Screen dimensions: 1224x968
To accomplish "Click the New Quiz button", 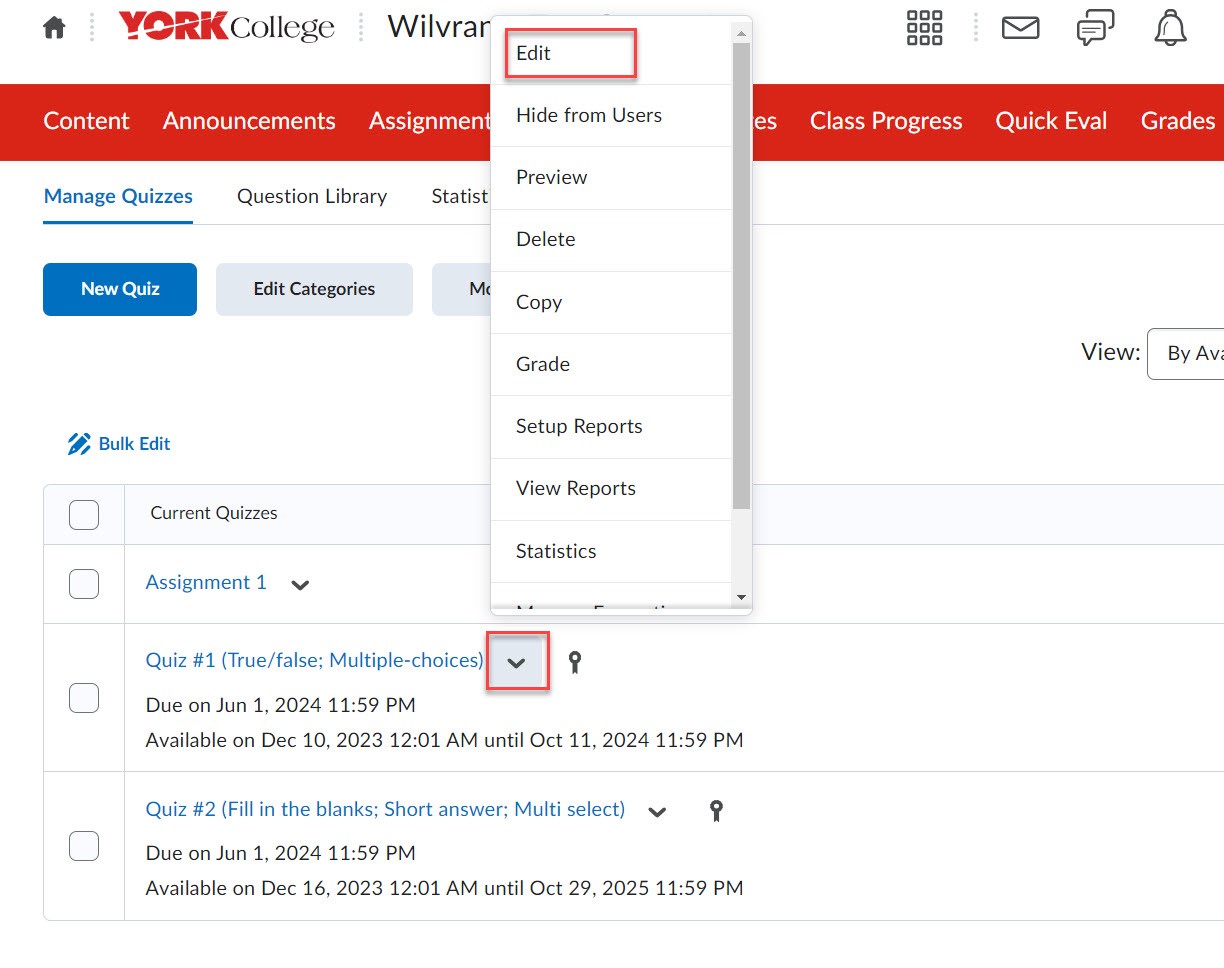I will pyautogui.click(x=120, y=289).
